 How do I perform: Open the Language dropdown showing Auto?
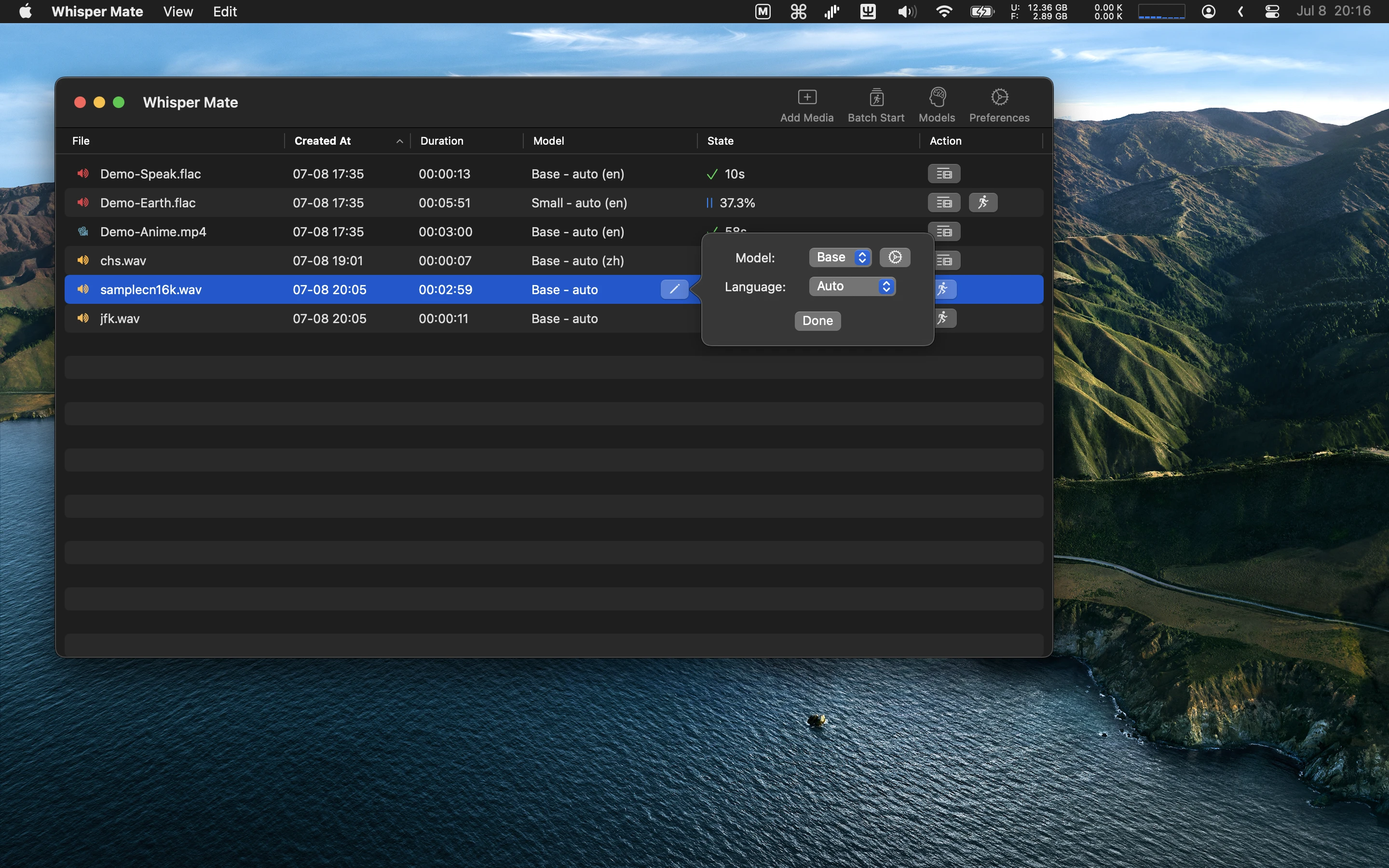pyautogui.click(x=852, y=286)
